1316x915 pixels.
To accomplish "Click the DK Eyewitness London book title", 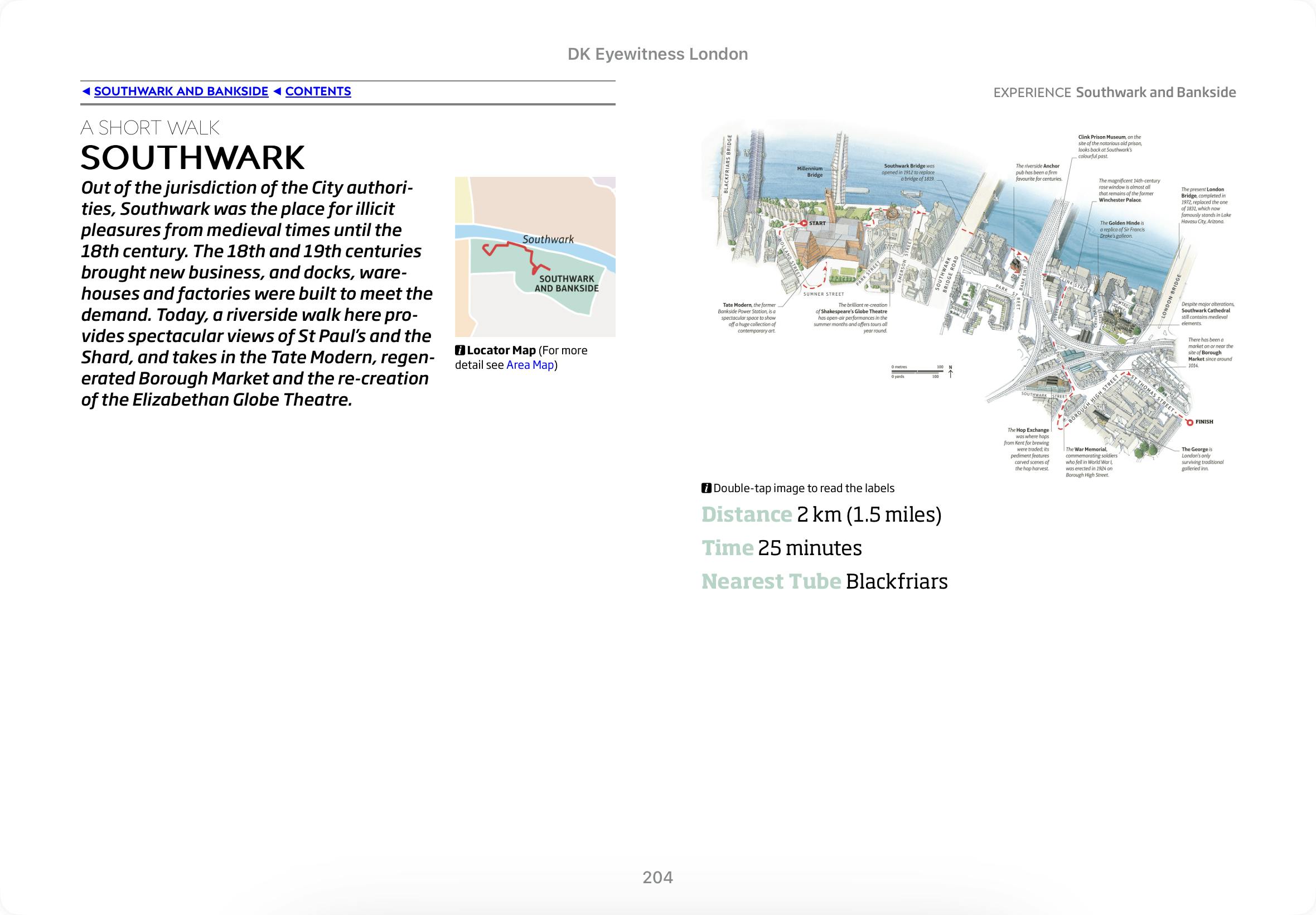I will coord(657,54).
